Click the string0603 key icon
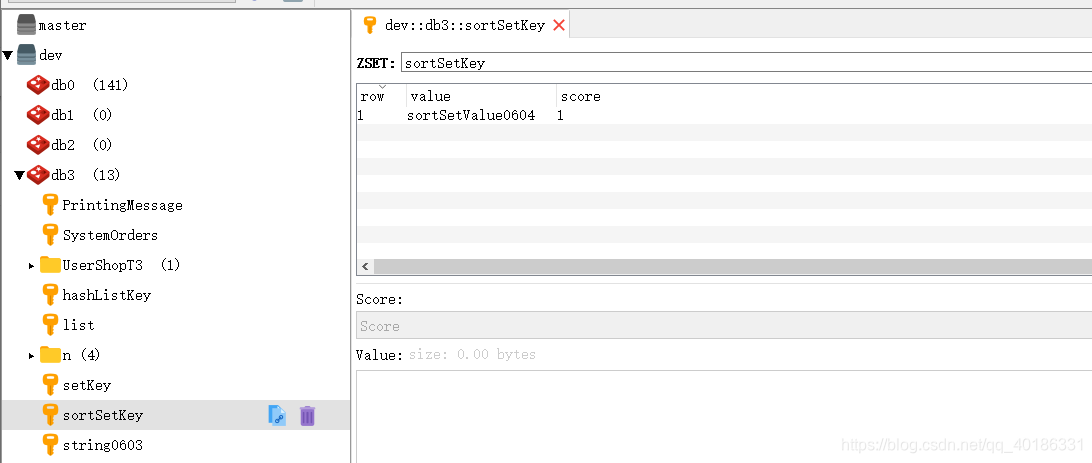This screenshot has height=463, width=1092. (x=50, y=444)
